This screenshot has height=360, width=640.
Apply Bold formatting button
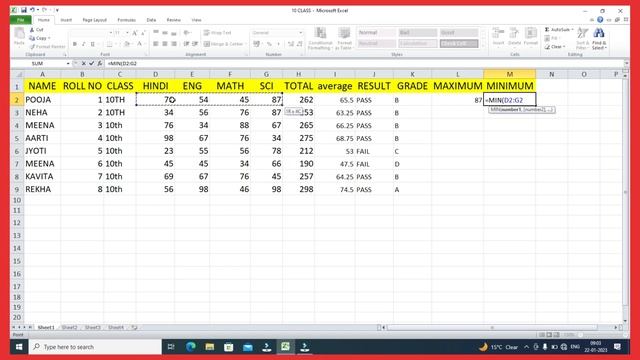75,44
